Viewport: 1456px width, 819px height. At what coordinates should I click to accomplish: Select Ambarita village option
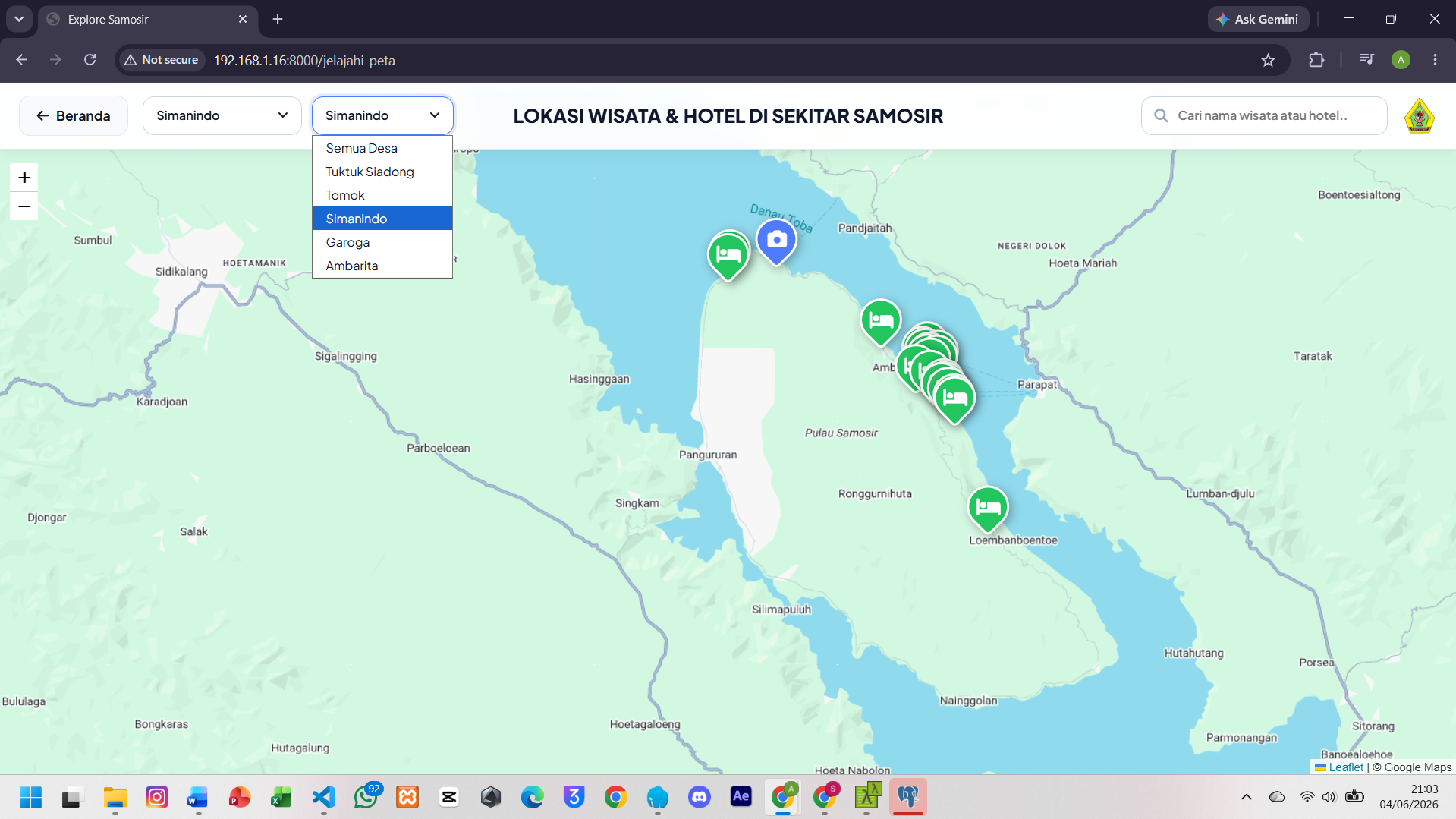click(x=382, y=266)
